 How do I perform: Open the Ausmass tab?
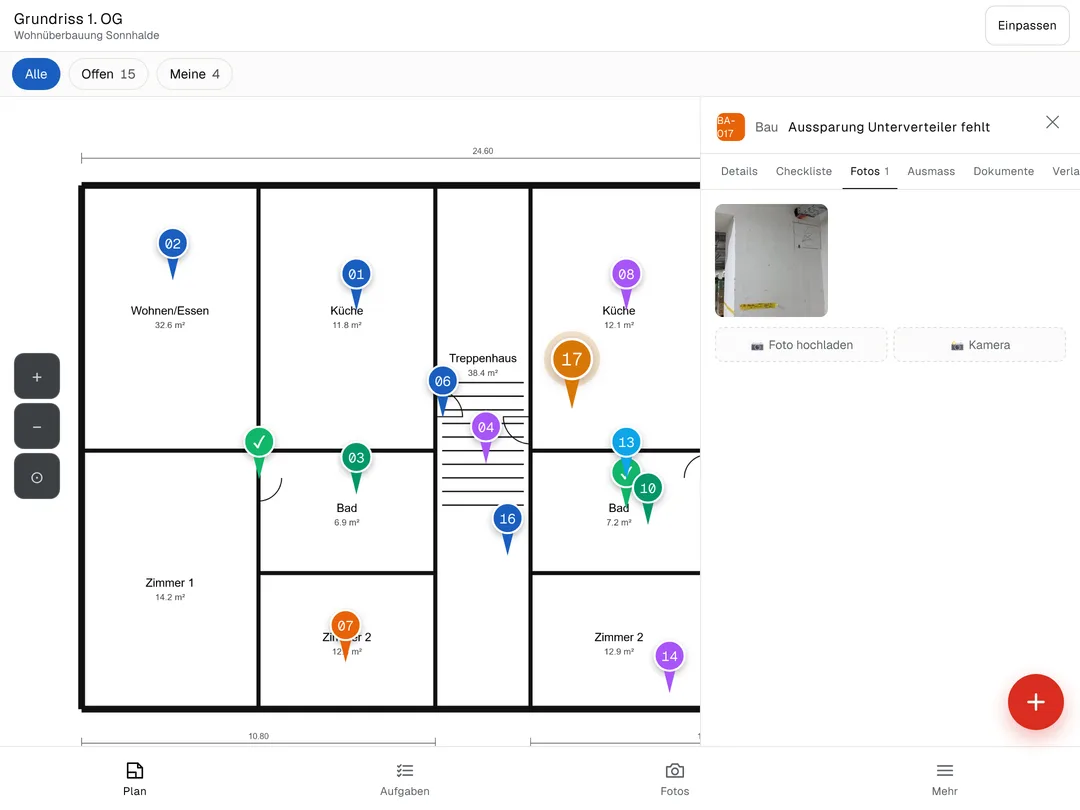click(x=931, y=172)
